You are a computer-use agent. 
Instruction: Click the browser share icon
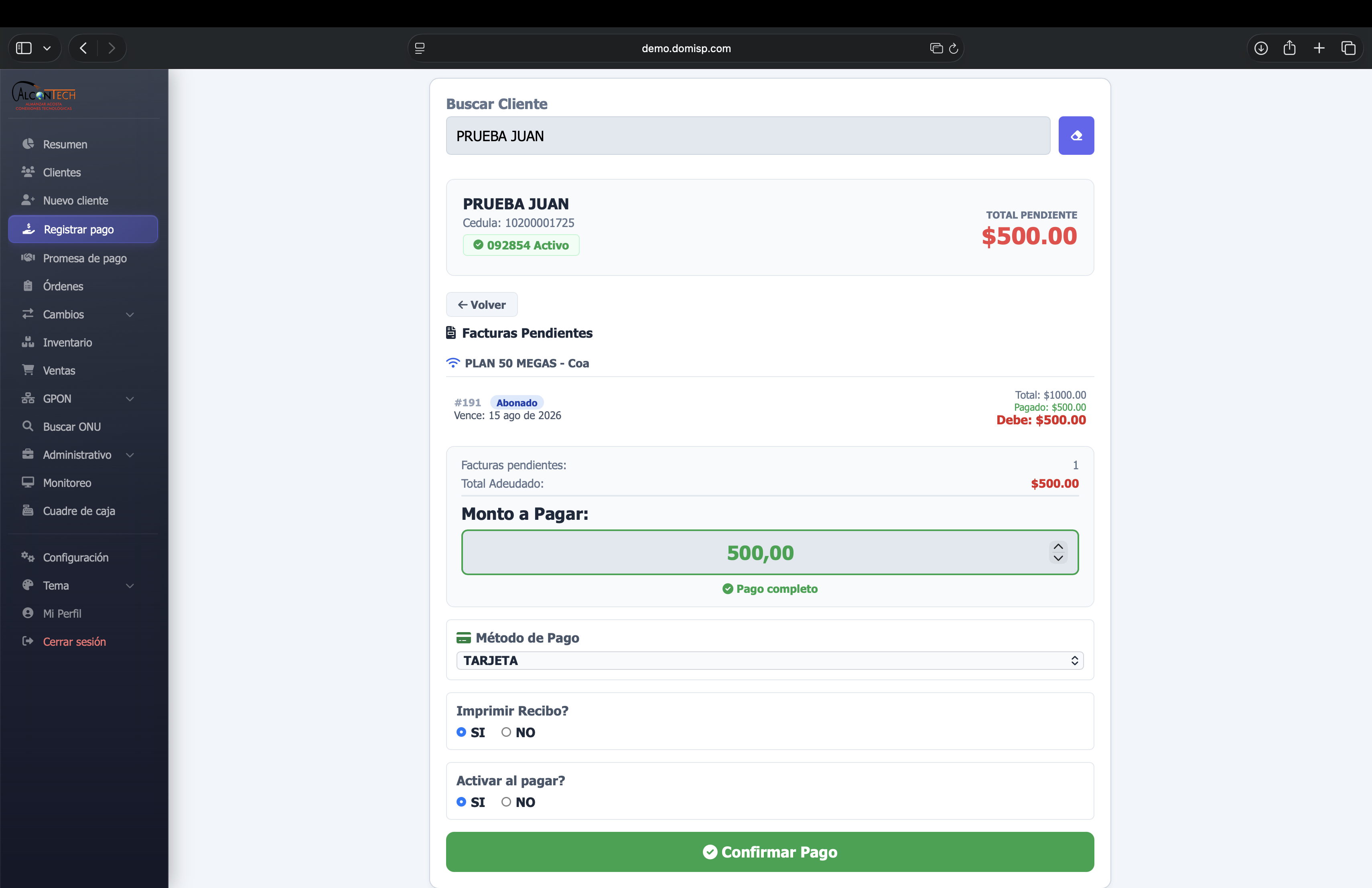click(1290, 48)
